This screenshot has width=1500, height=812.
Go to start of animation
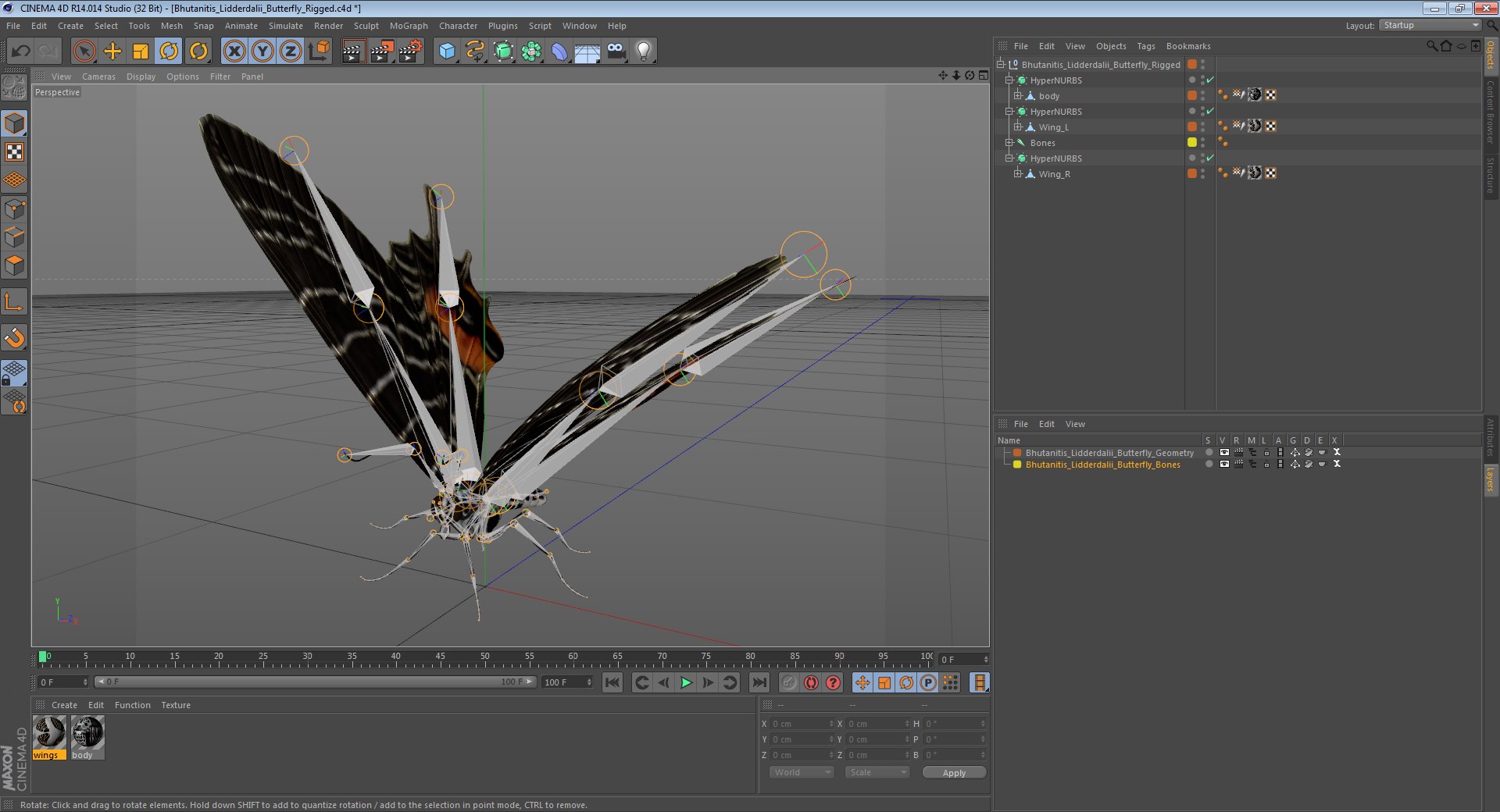tap(612, 682)
